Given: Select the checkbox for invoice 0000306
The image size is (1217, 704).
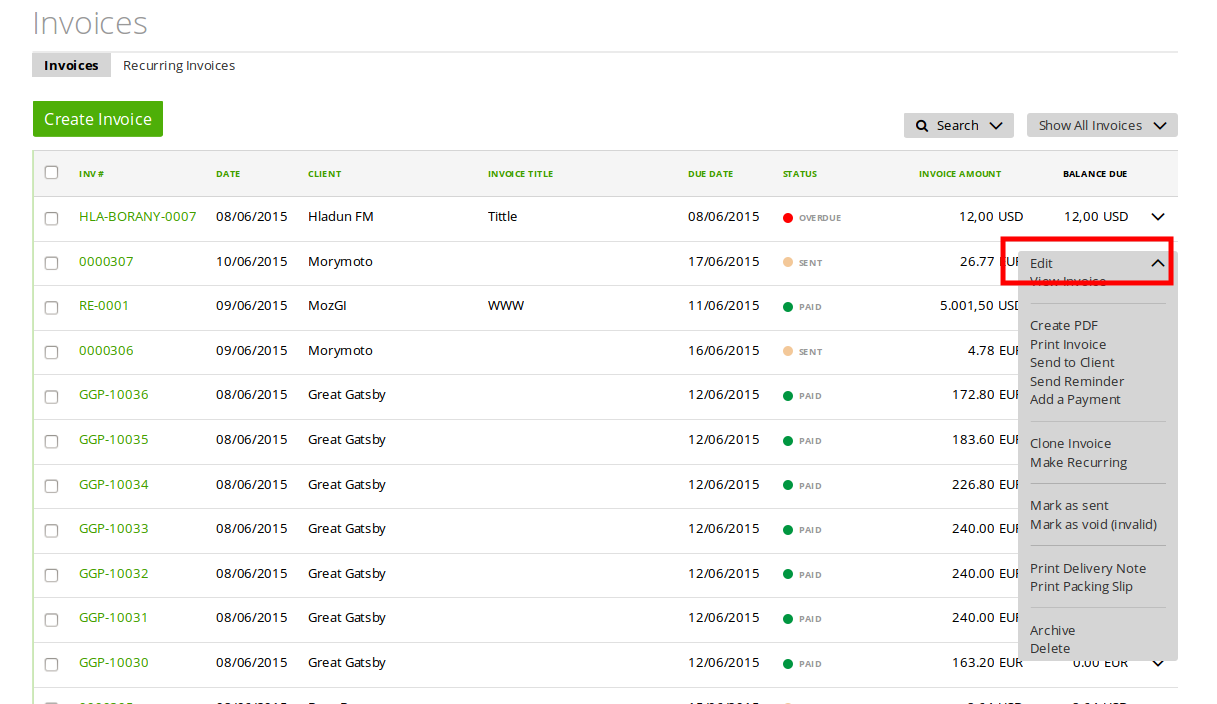Looking at the screenshot, I should [51, 352].
